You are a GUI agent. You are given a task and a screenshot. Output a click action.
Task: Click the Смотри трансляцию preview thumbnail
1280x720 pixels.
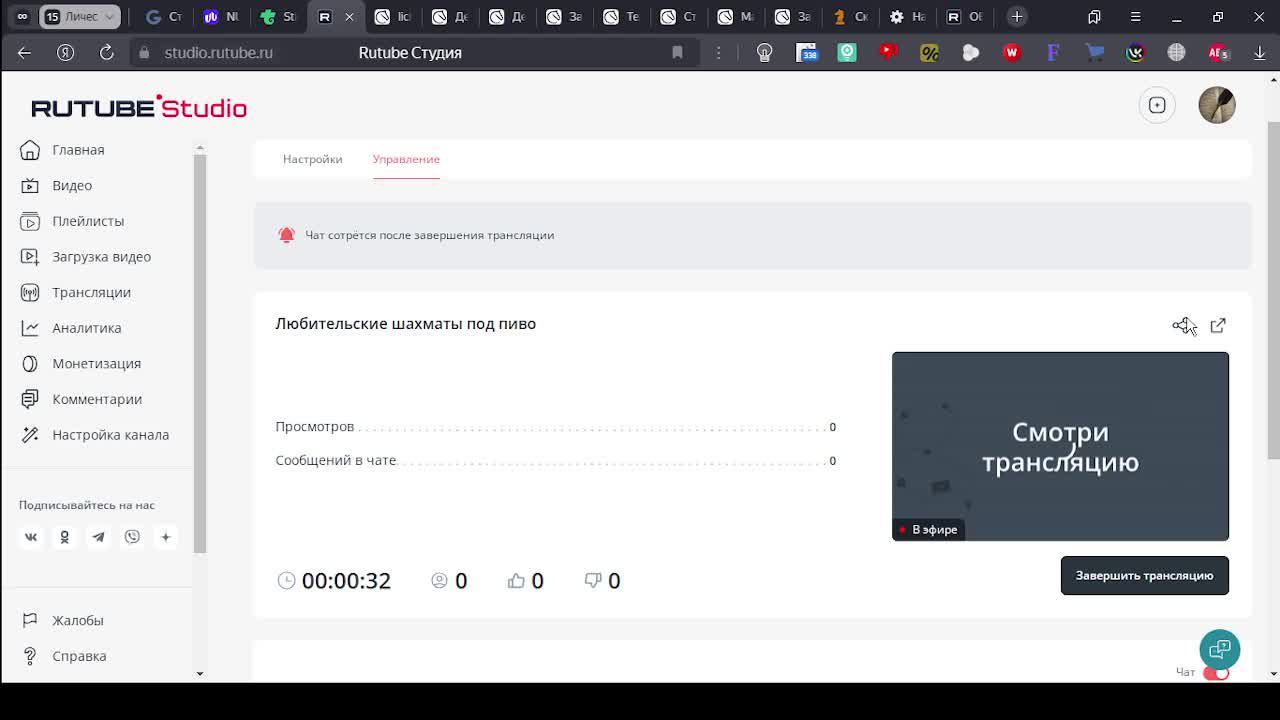click(x=1060, y=446)
